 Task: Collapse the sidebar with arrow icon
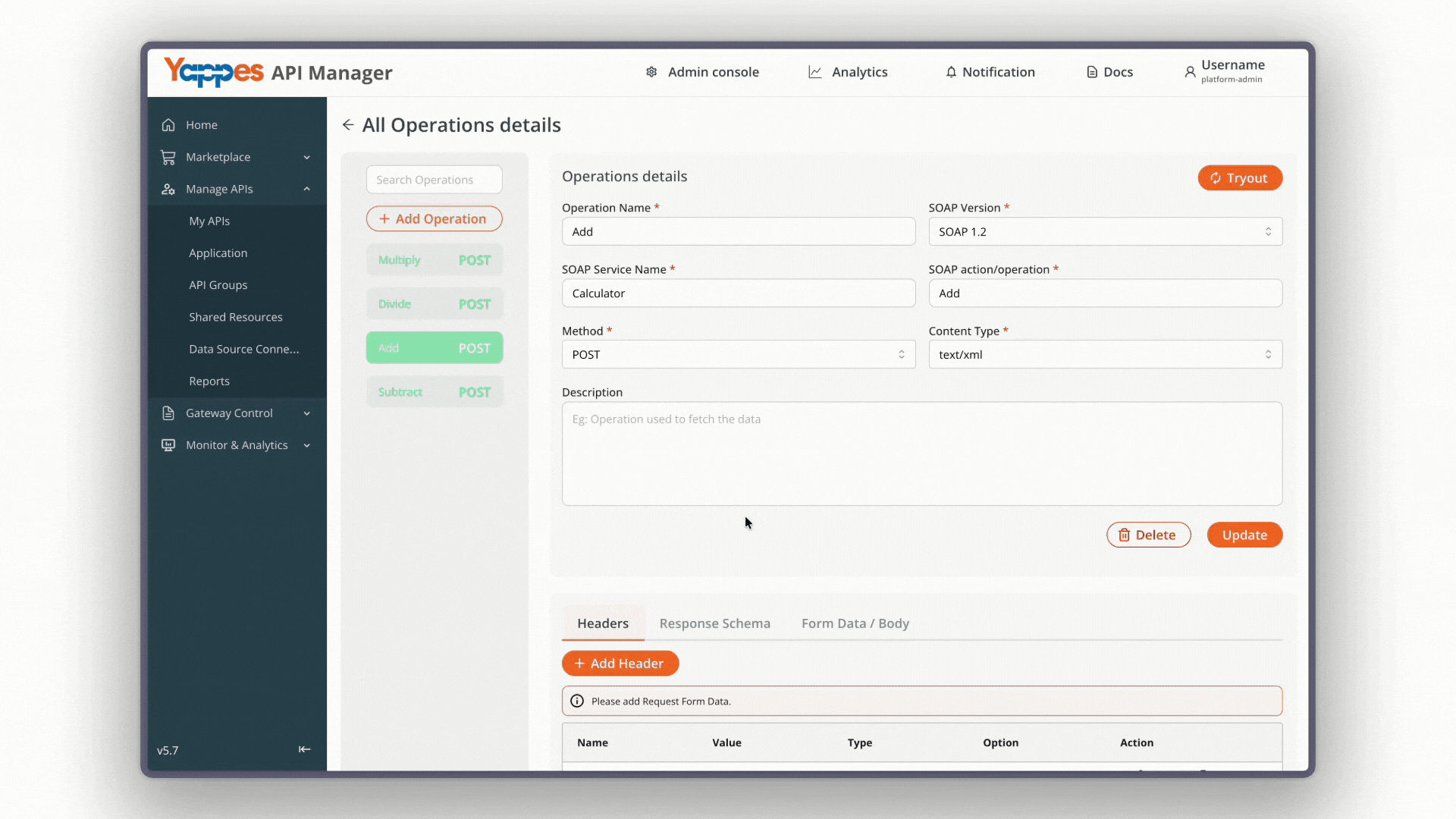[304, 749]
